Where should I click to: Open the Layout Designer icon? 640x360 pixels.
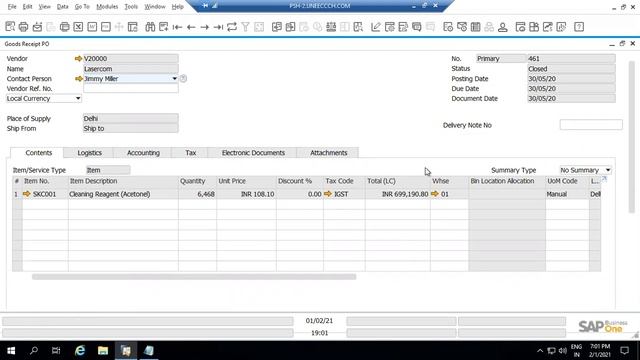pyautogui.click(x=389, y=27)
